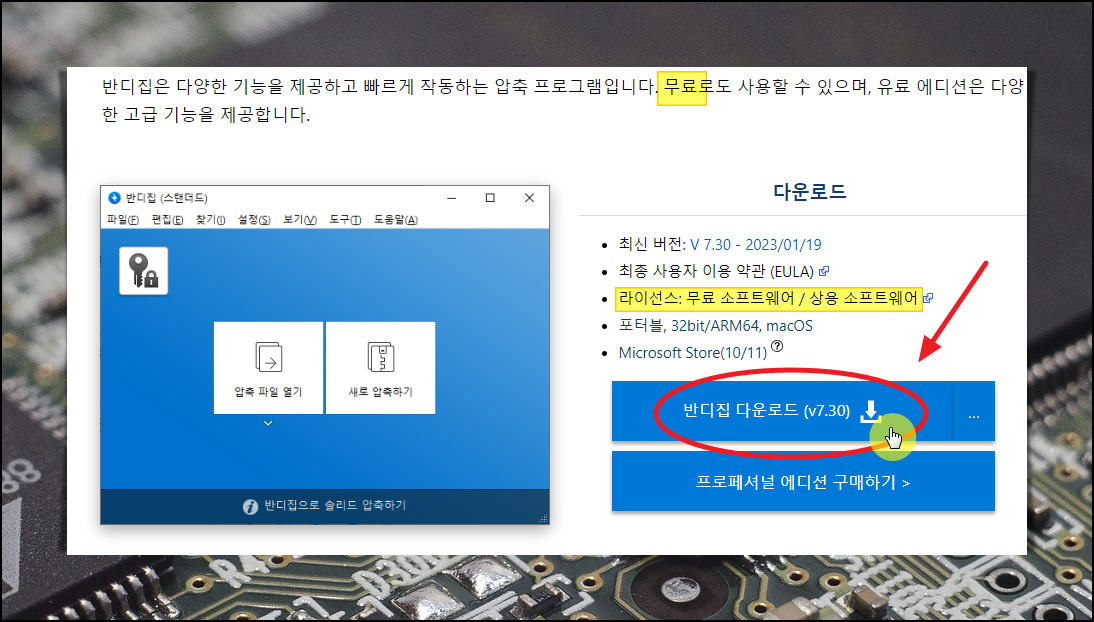Click the key and lock password icon
Viewport: 1094px width, 622px height.
(x=144, y=271)
